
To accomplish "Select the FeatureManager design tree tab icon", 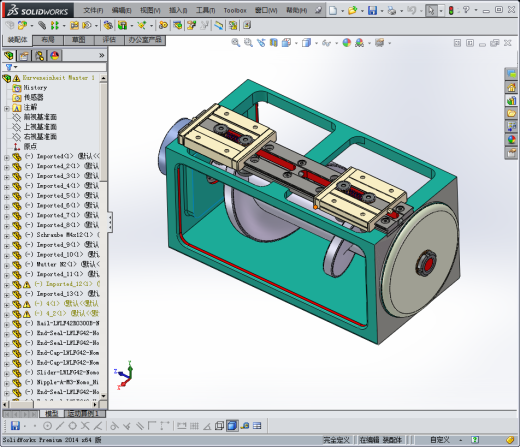I will pos(9,55).
